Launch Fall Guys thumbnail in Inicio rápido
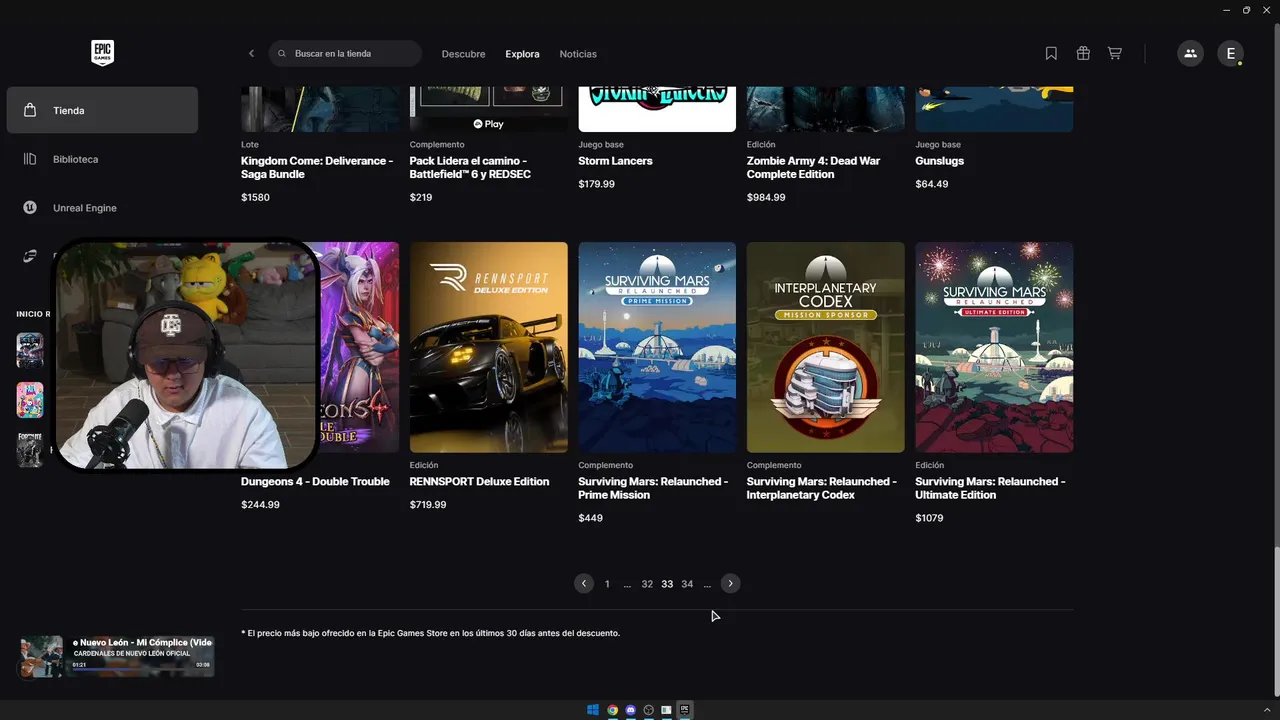 [30, 400]
